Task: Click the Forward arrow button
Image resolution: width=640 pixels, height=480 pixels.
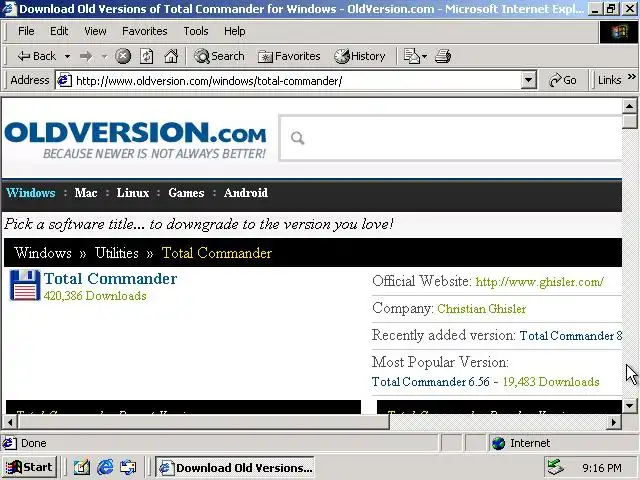Action: point(86,56)
